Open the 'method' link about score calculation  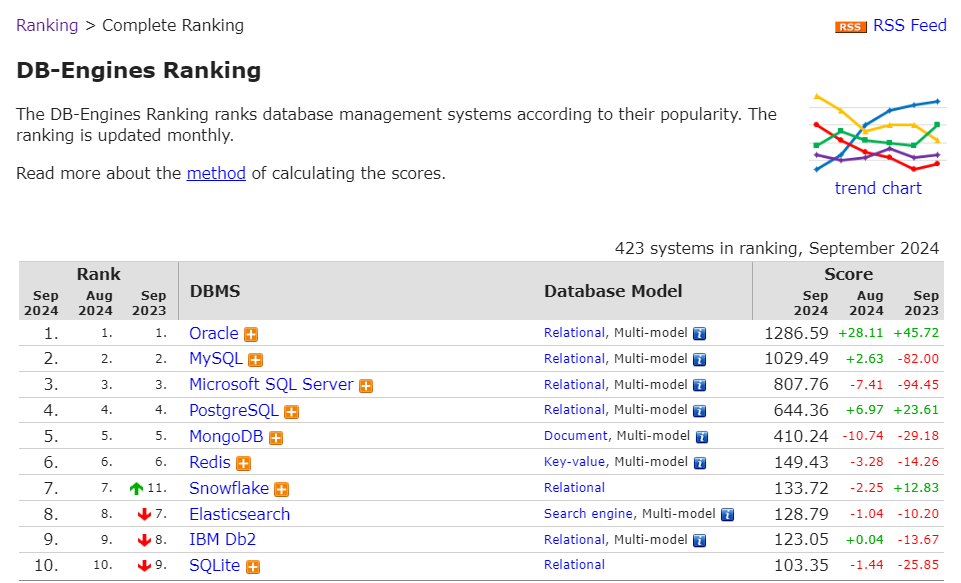click(x=216, y=173)
